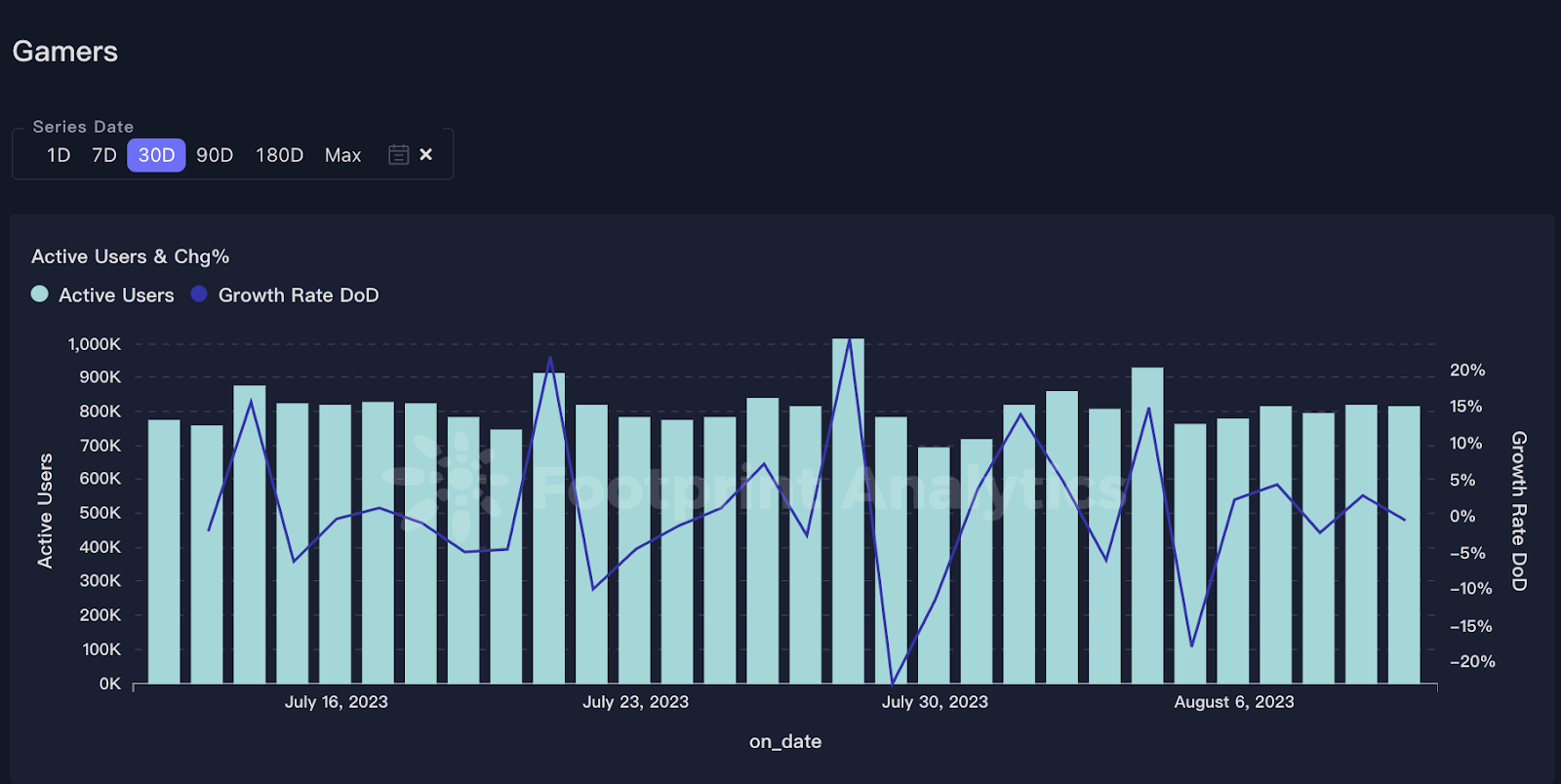The width and height of the screenshot is (1561, 784).
Task: Click the vertical Active Users axis title
Action: click(45, 511)
